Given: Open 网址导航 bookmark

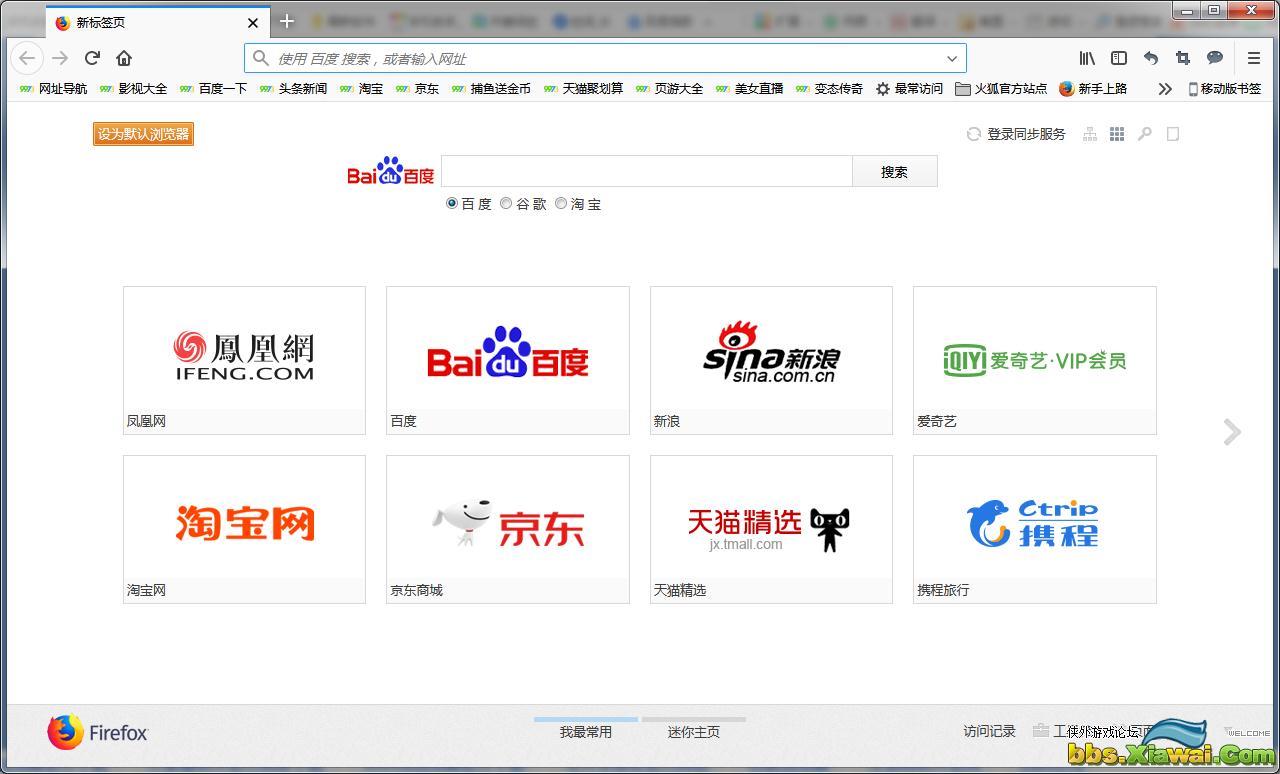Looking at the screenshot, I should tap(54, 89).
